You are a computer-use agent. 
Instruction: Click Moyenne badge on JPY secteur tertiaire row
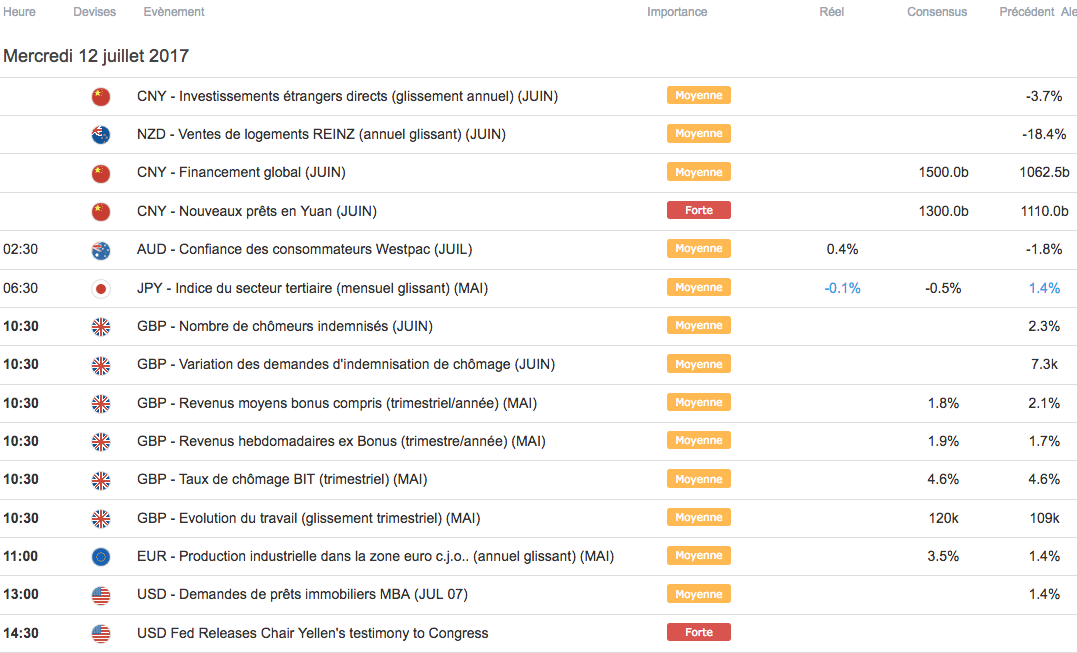699,287
